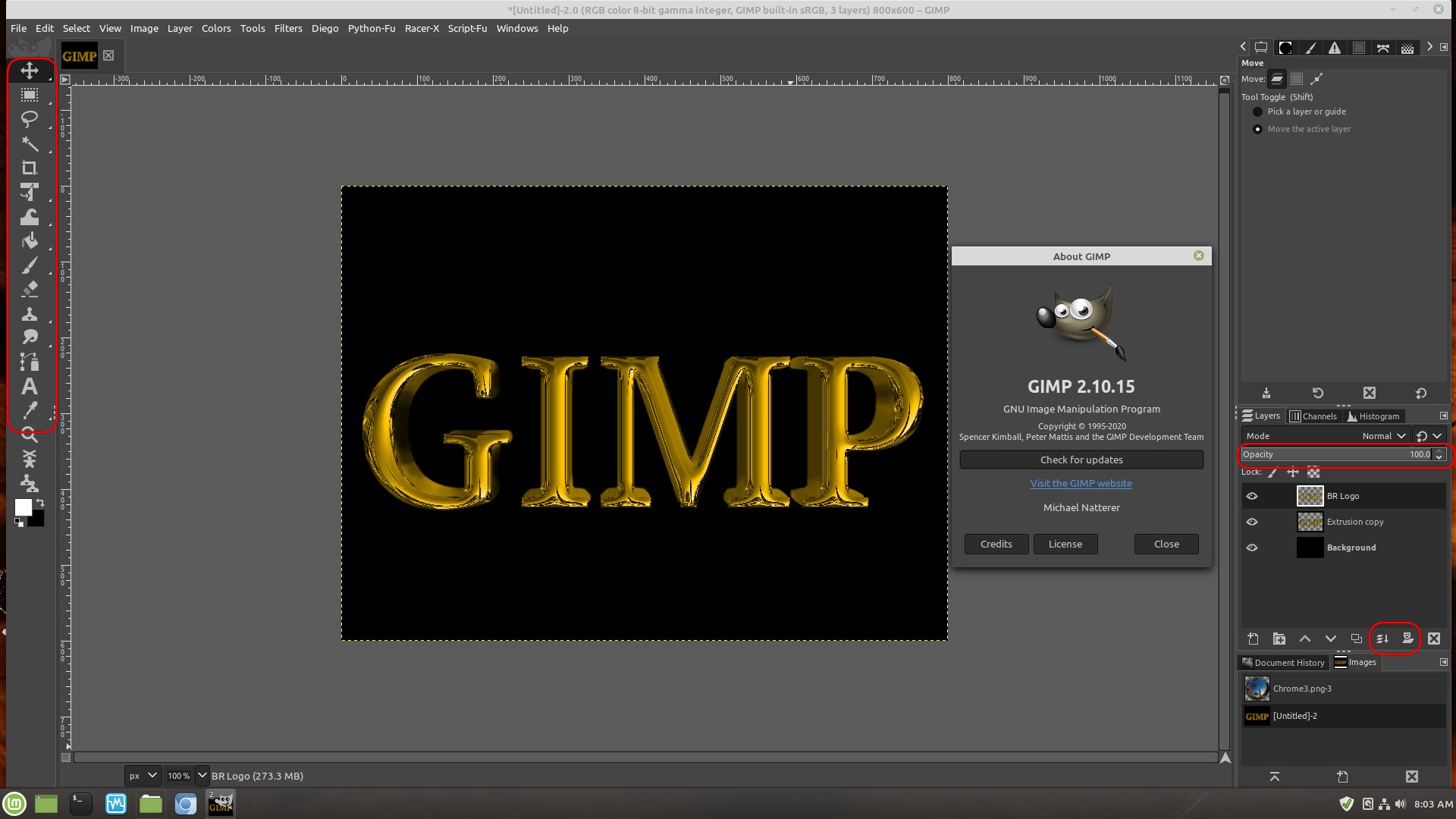Toggle lock pixels for the layer
The image size is (1456, 819).
[x=1272, y=472]
